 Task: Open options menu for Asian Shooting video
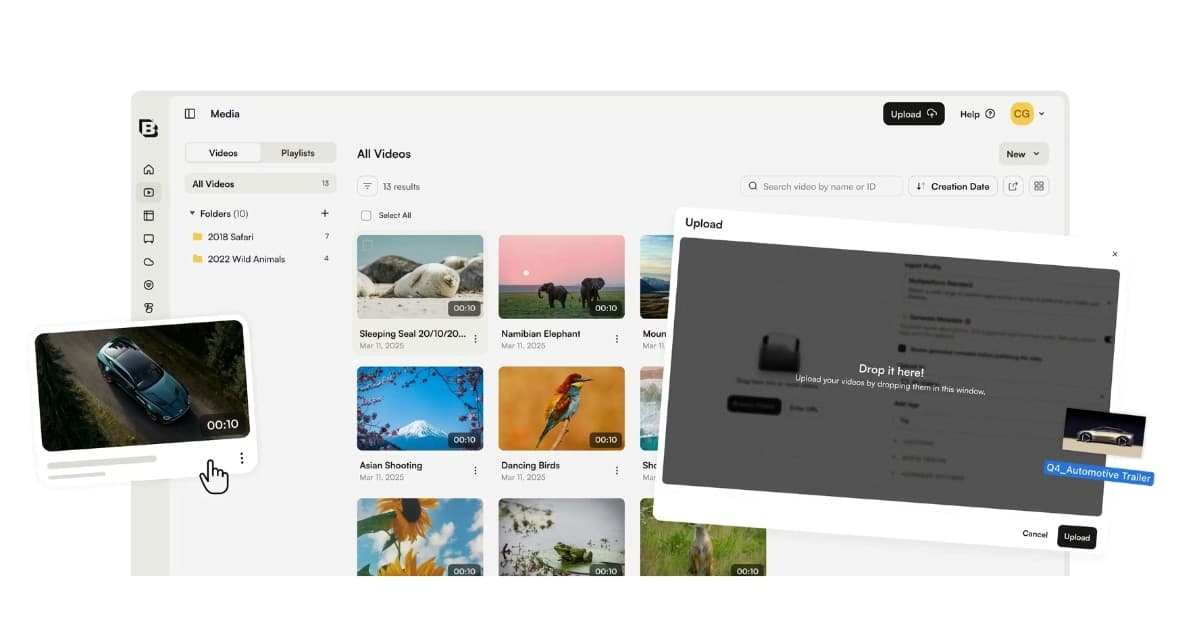pos(475,470)
